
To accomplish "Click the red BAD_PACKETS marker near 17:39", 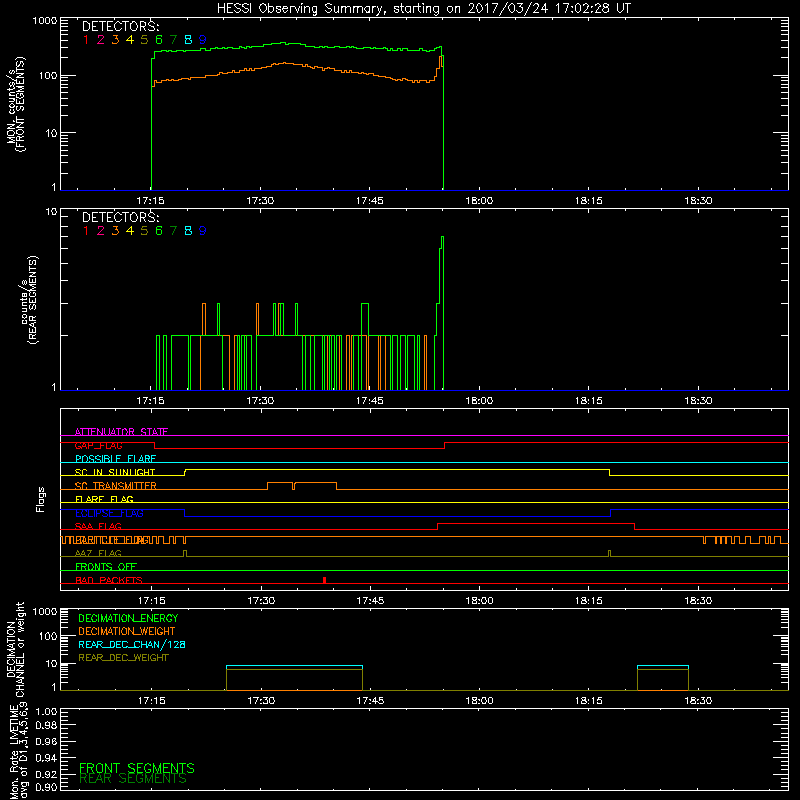I will click(324, 580).
